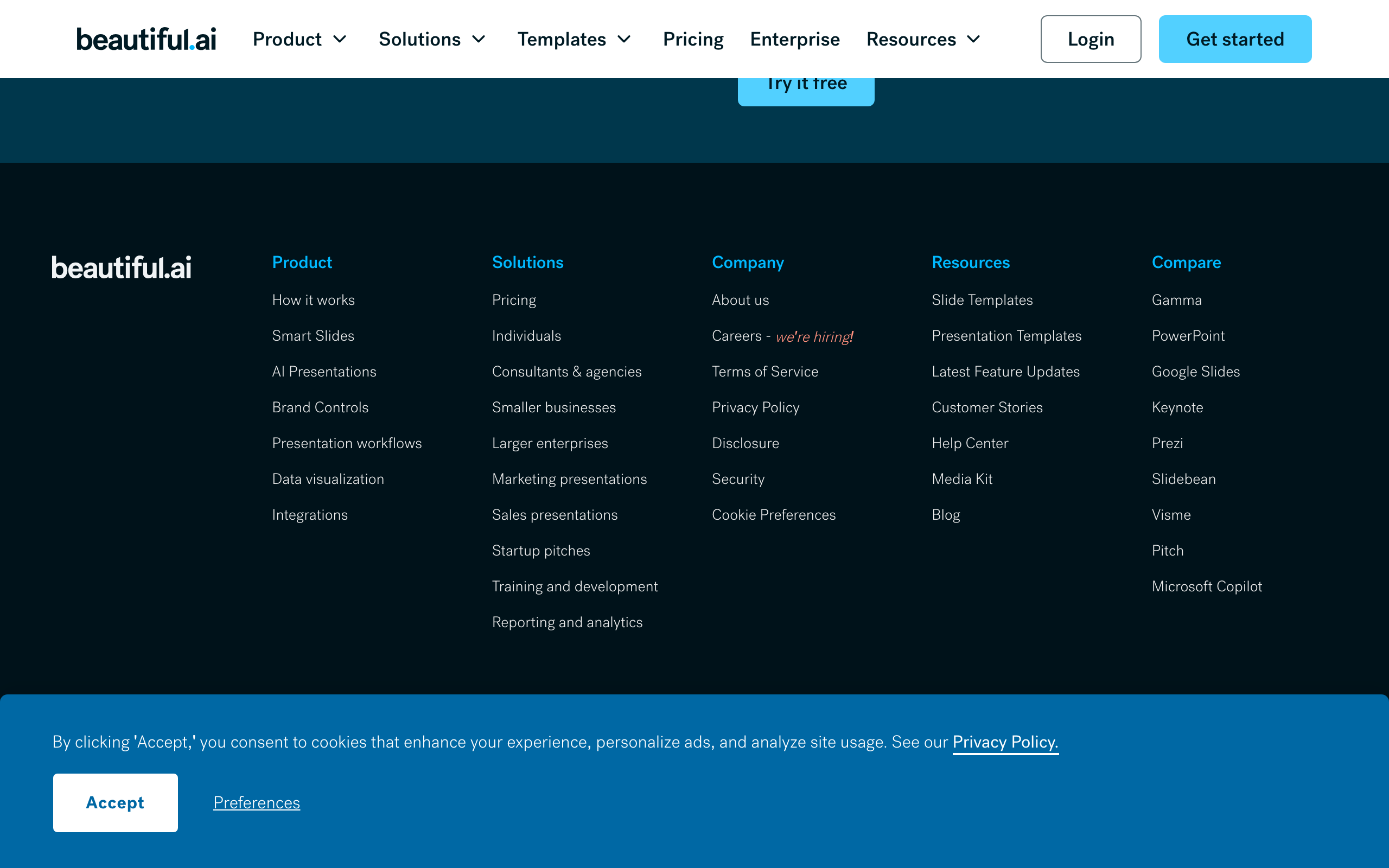Click the Get started button
Image resolution: width=1389 pixels, height=868 pixels.
pyautogui.click(x=1234, y=39)
